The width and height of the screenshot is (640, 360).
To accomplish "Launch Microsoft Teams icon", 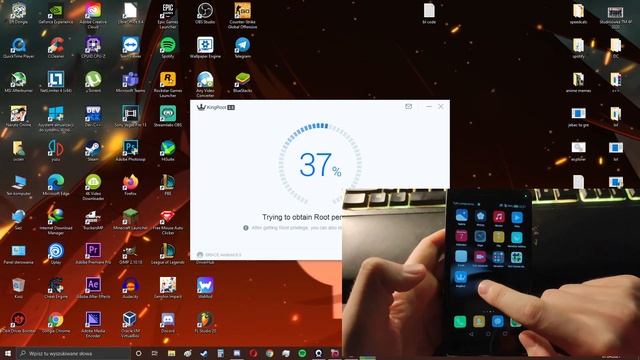I will click(x=131, y=82).
